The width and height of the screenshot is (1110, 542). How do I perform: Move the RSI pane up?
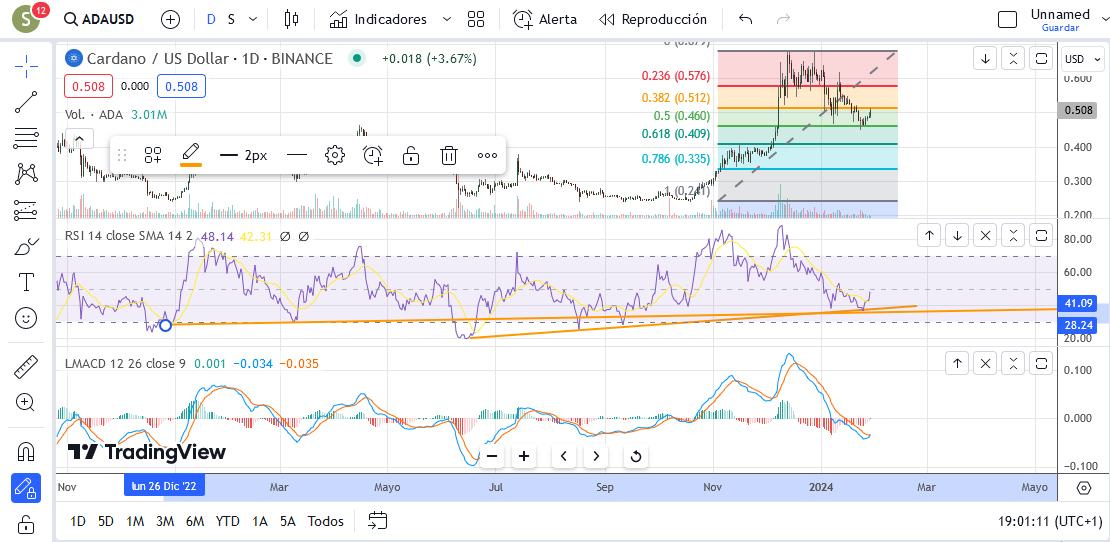(x=929, y=235)
